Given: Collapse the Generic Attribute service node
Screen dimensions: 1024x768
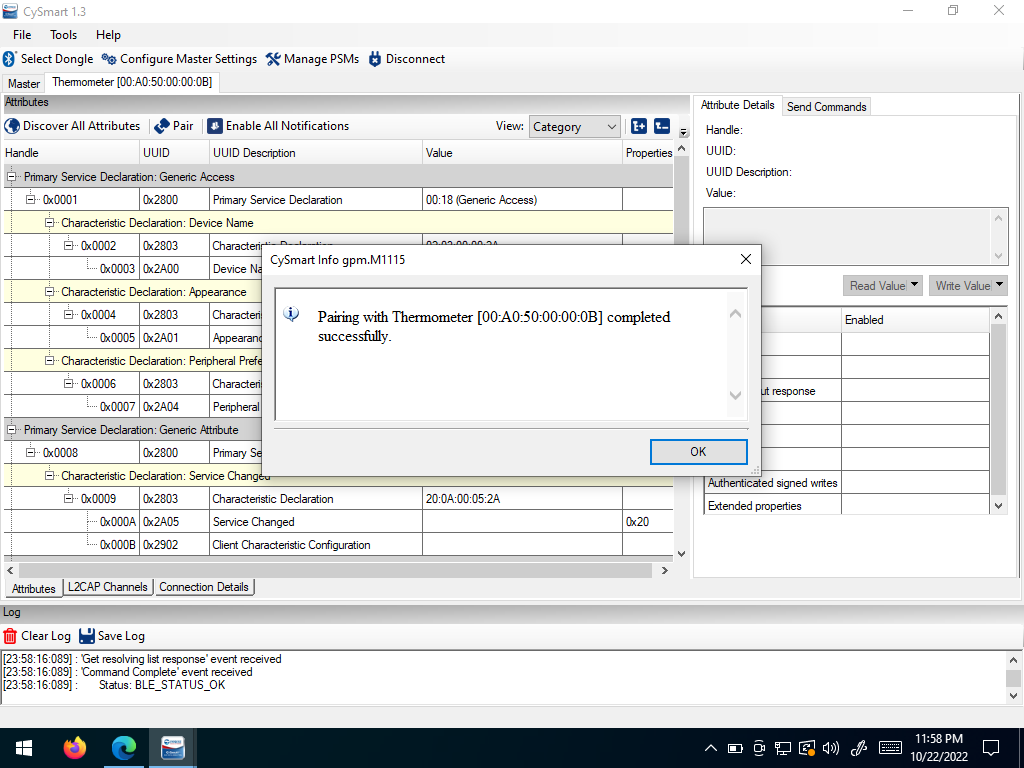Looking at the screenshot, I should click(13, 430).
